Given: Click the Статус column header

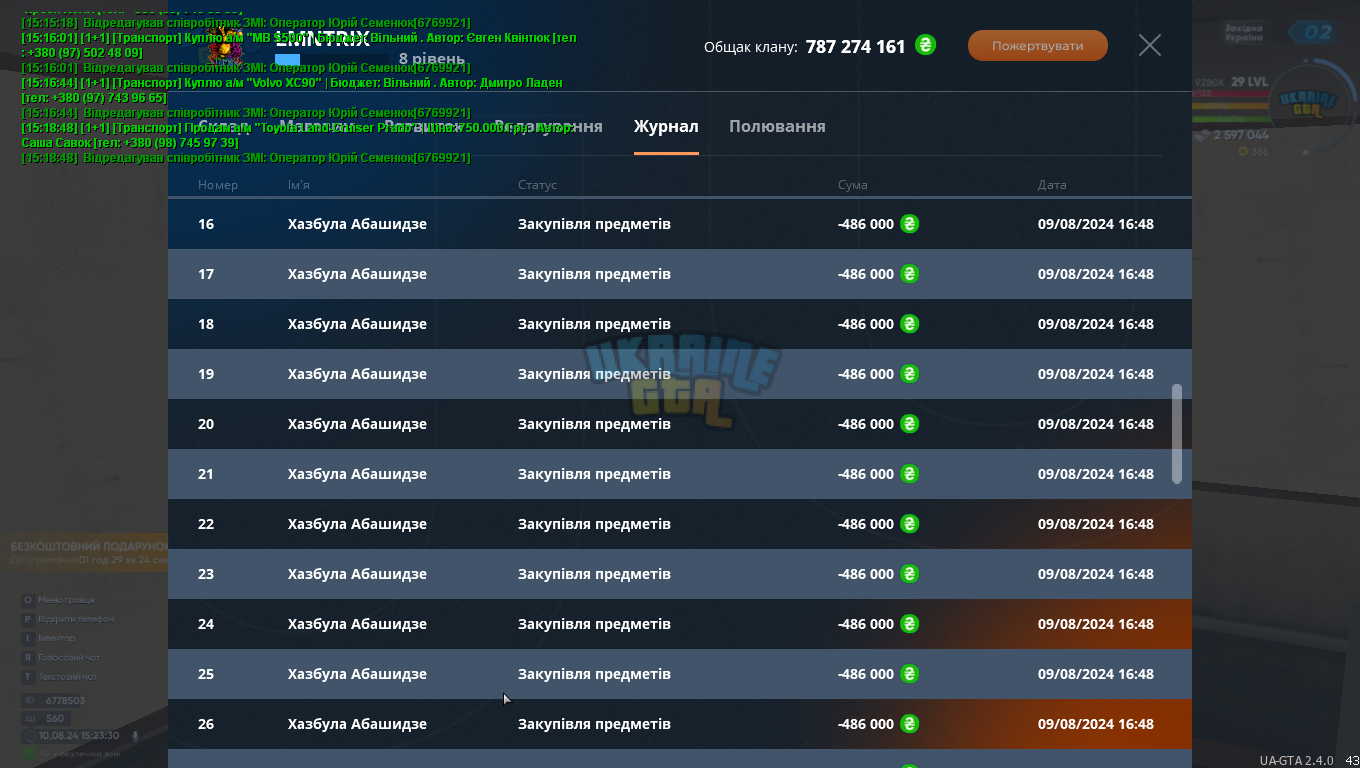Looking at the screenshot, I should pos(537,185).
